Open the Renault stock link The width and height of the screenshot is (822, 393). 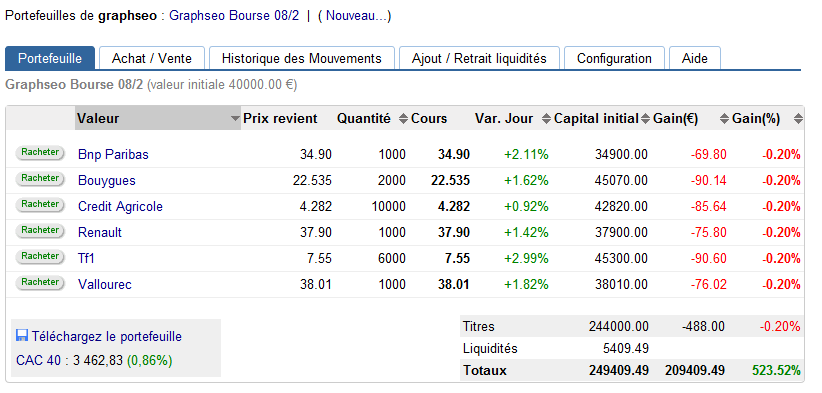[x=100, y=232]
